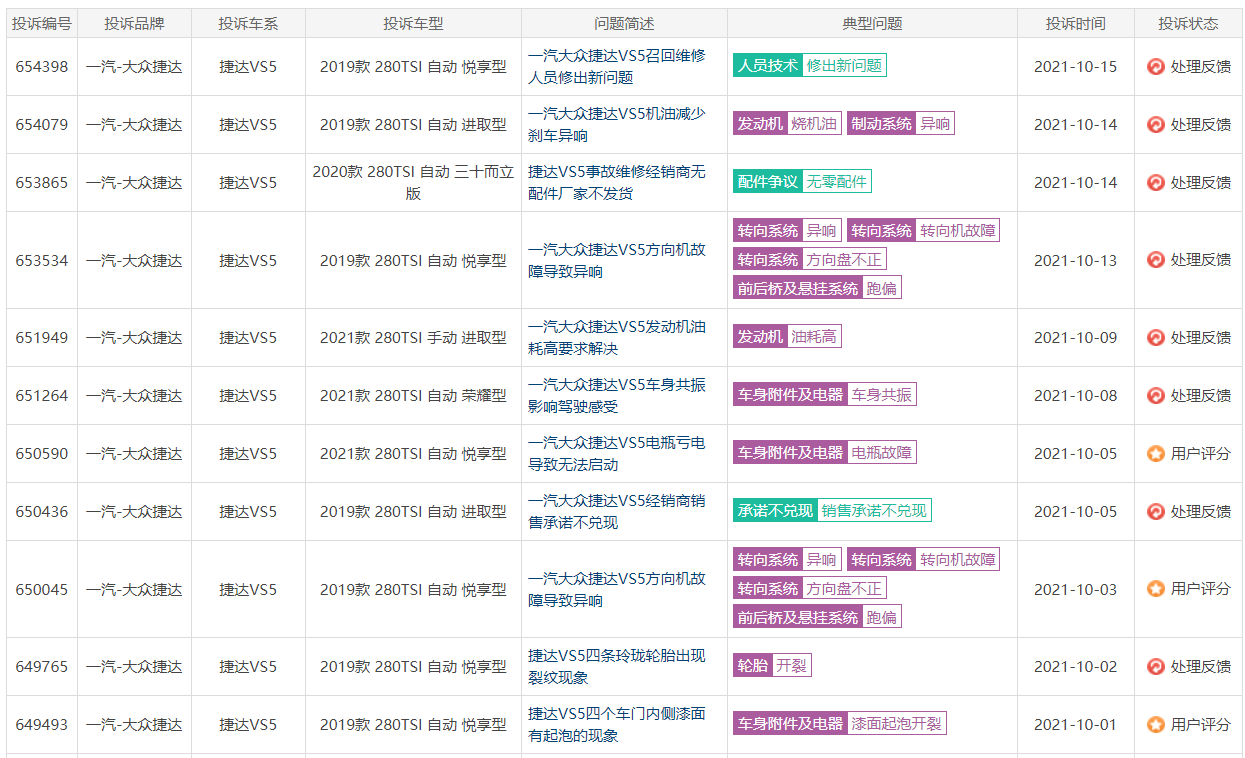The width and height of the screenshot is (1245, 758).
Task: Click complaint number 653865
Action: click(42, 183)
